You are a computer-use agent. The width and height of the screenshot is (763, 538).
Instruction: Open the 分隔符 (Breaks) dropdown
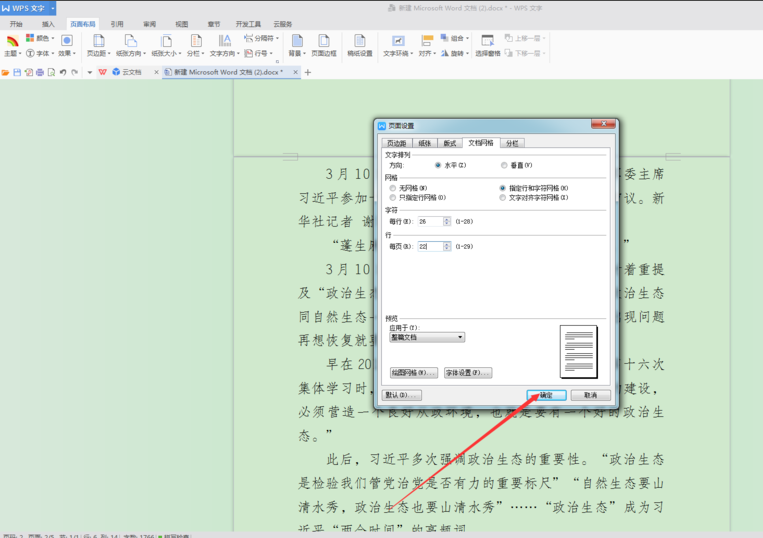click(261, 38)
